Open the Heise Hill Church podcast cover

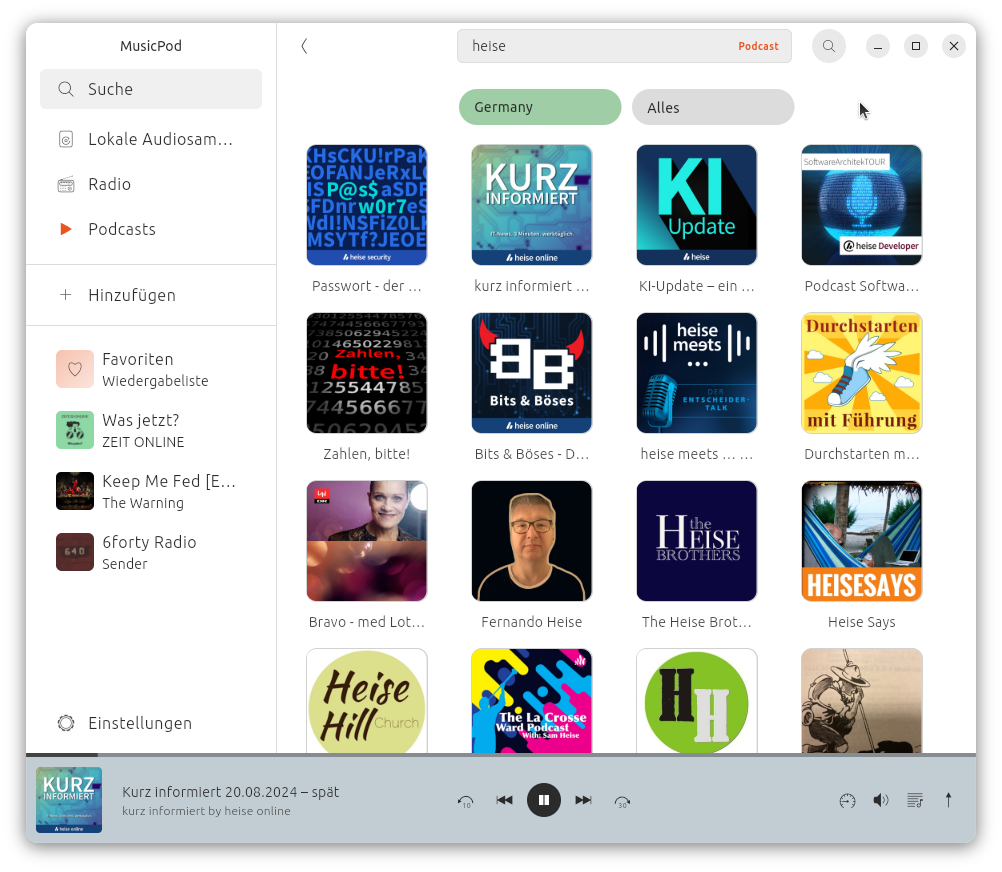367,701
